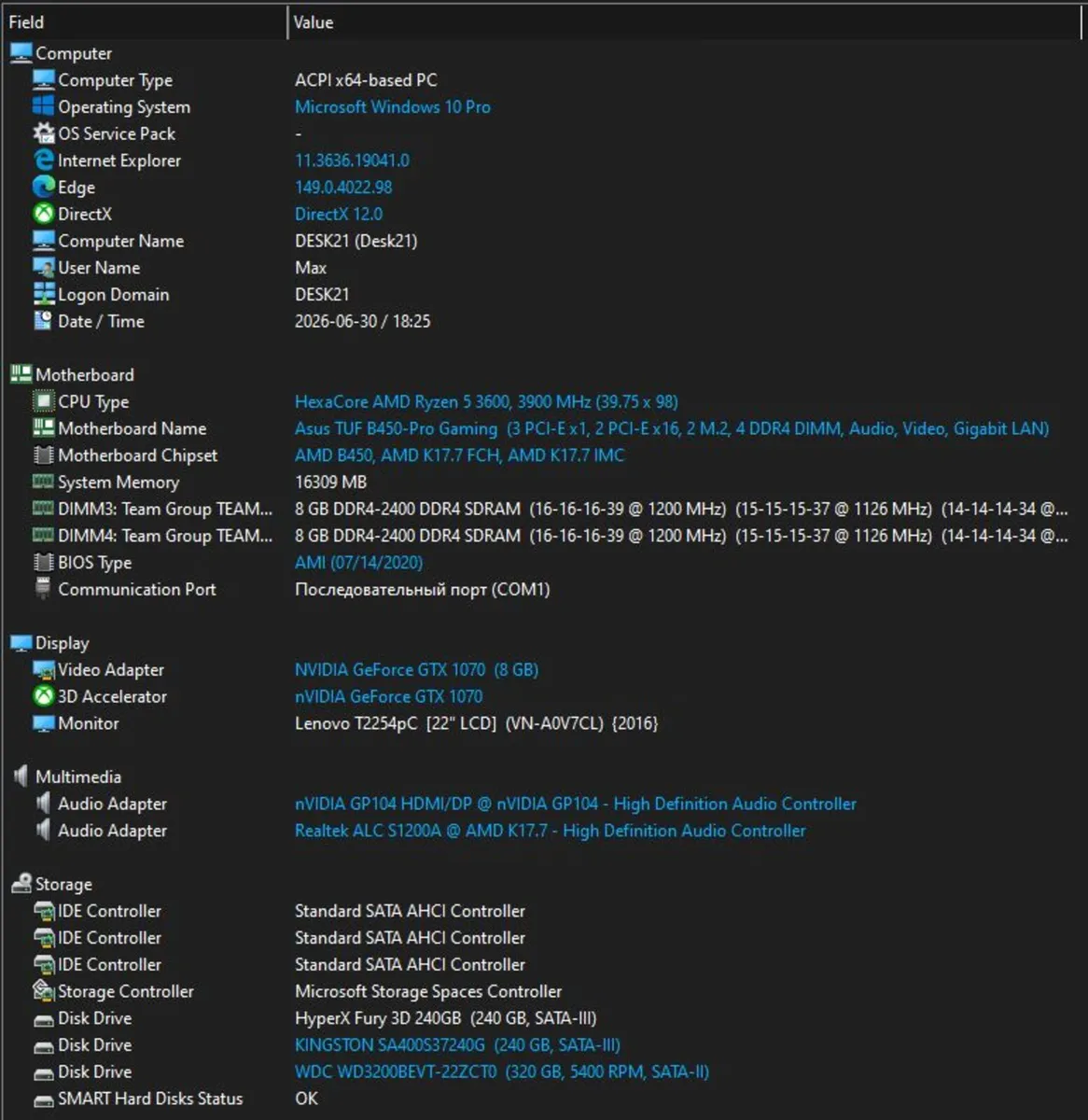Select the Последовательный порт (COM1) value
The height and width of the screenshot is (1120, 1088).
(423, 590)
